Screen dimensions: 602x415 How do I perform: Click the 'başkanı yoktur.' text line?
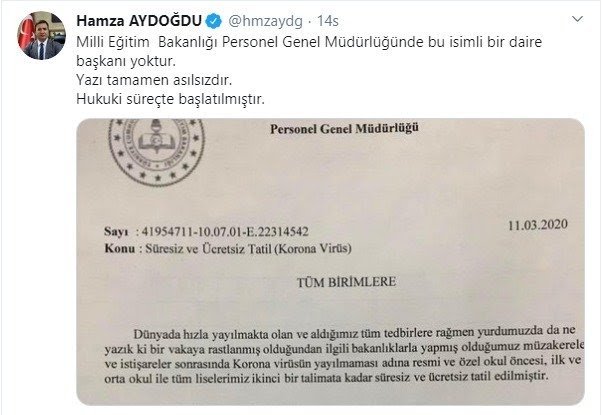tap(126, 61)
